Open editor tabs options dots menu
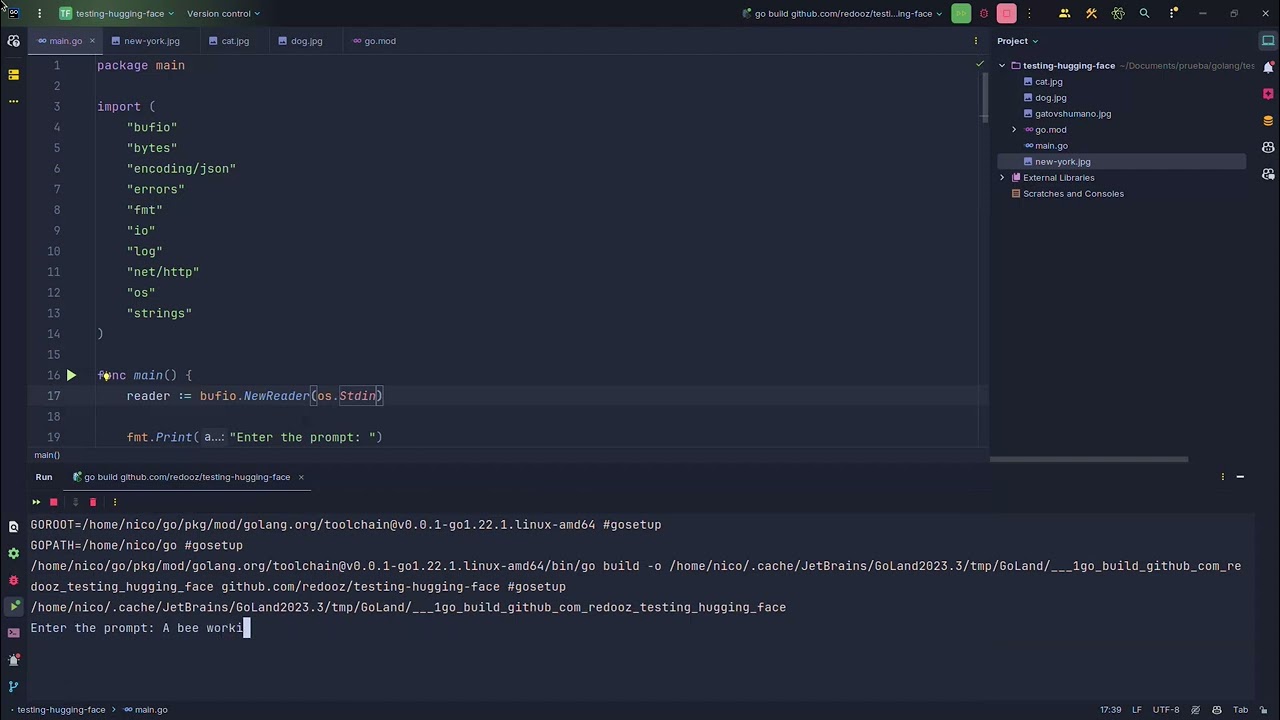Image resolution: width=1280 pixels, height=720 pixels. (976, 41)
